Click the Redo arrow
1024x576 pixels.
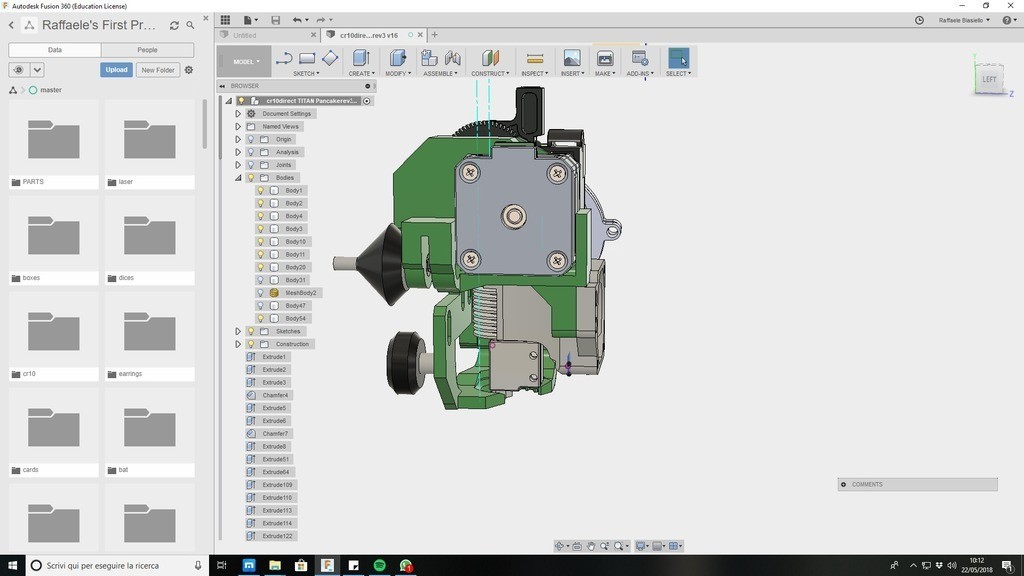point(321,20)
